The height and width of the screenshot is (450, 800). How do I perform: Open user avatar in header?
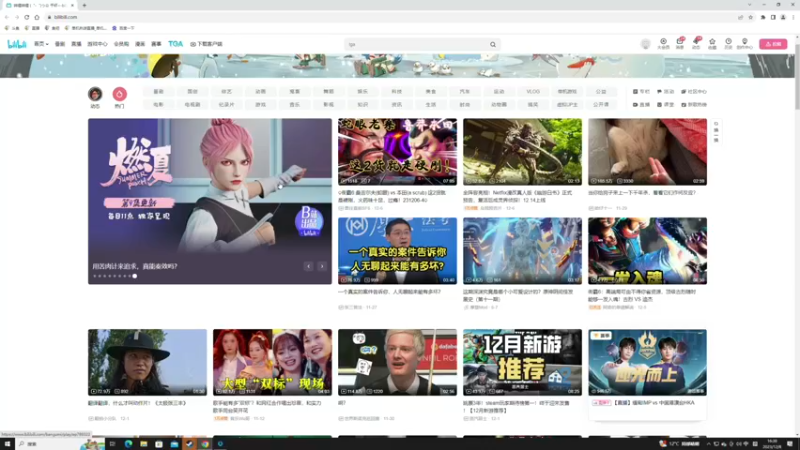[645, 44]
